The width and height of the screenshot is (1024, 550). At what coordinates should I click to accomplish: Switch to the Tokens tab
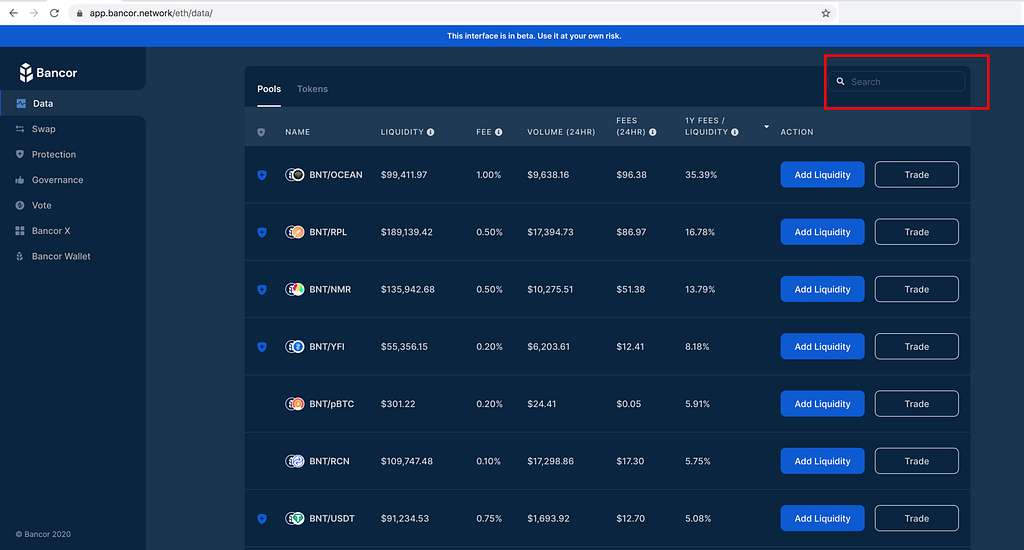[x=312, y=89]
